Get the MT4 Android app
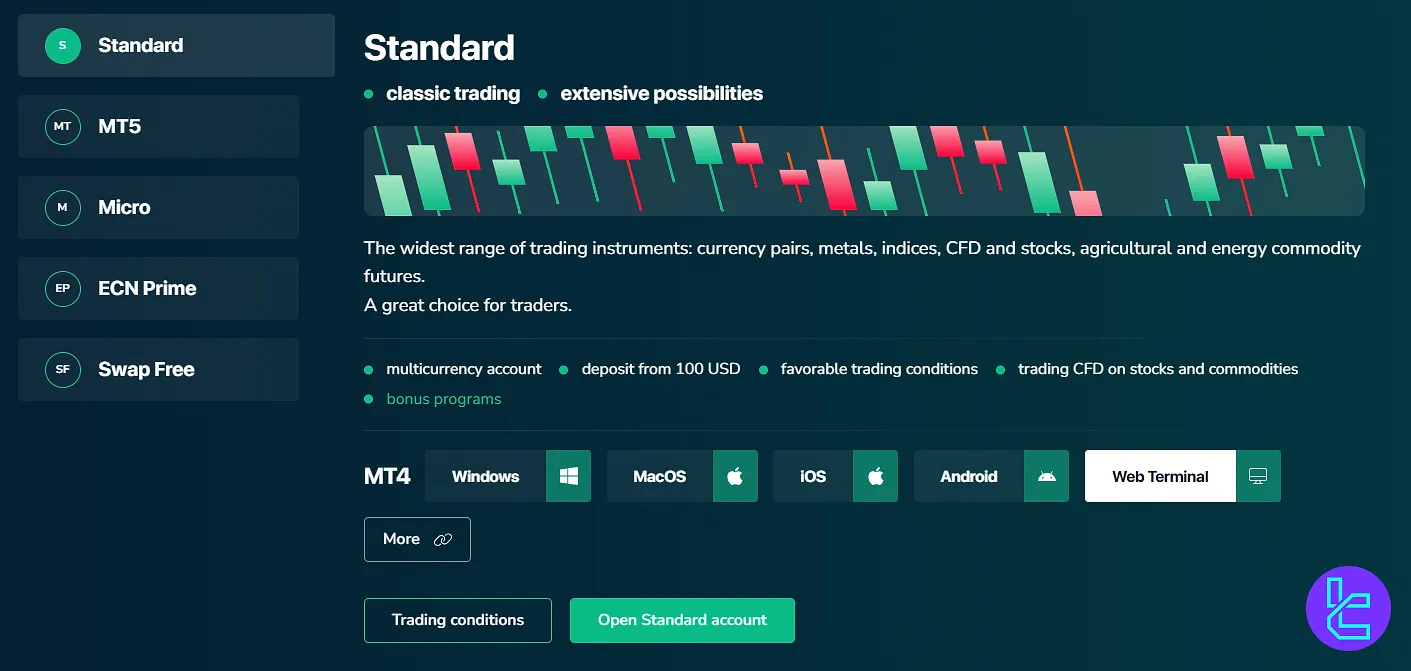The width and height of the screenshot is (1411, 671). (991, 476)
